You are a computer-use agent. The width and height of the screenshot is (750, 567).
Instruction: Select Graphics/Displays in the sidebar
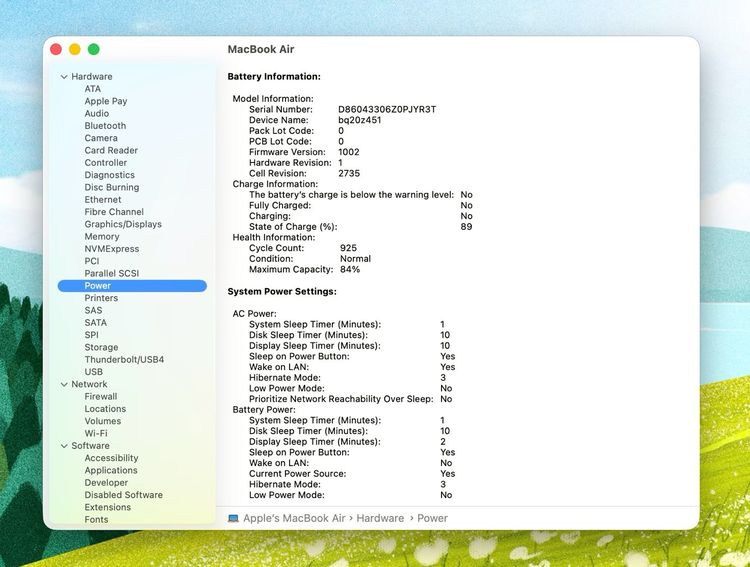pyautogui.click(x=123, y=224)
